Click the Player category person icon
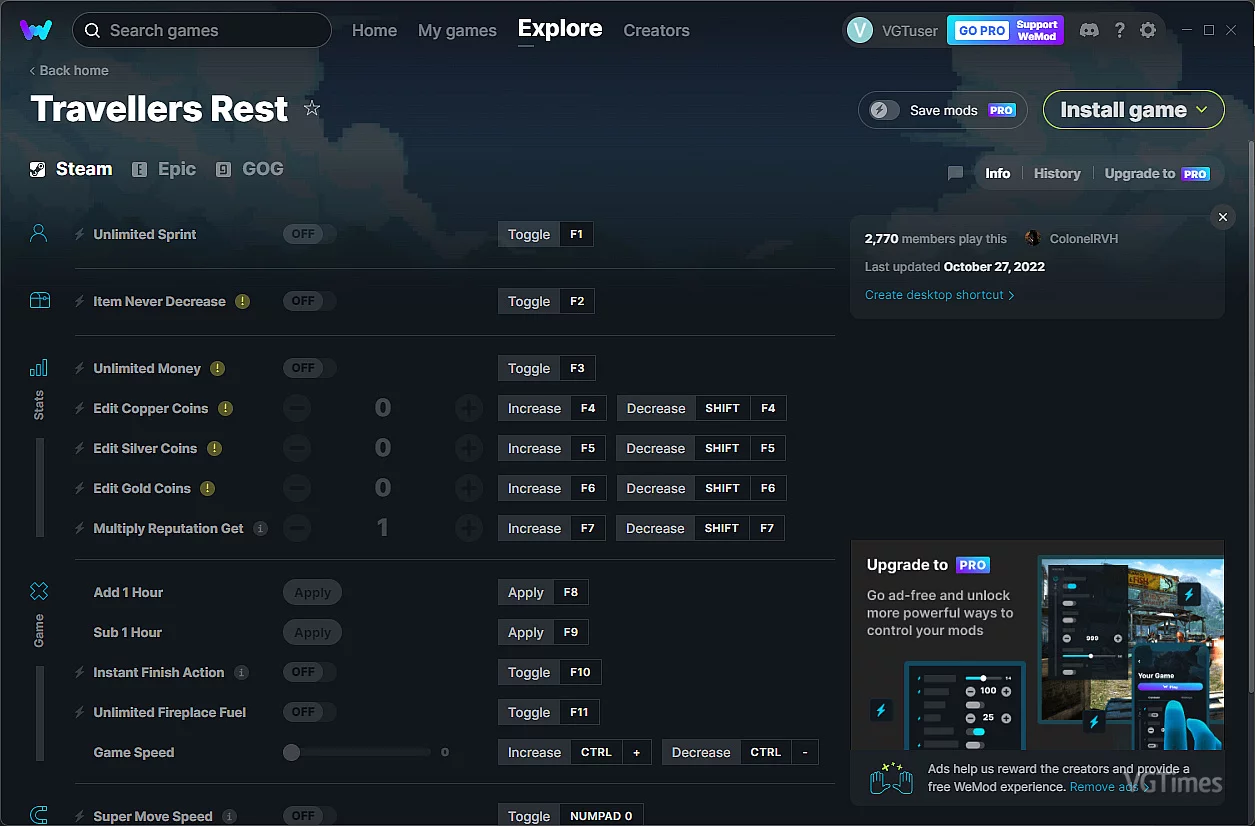This screenshot has width=1255, height=826. tap(39, 234)
